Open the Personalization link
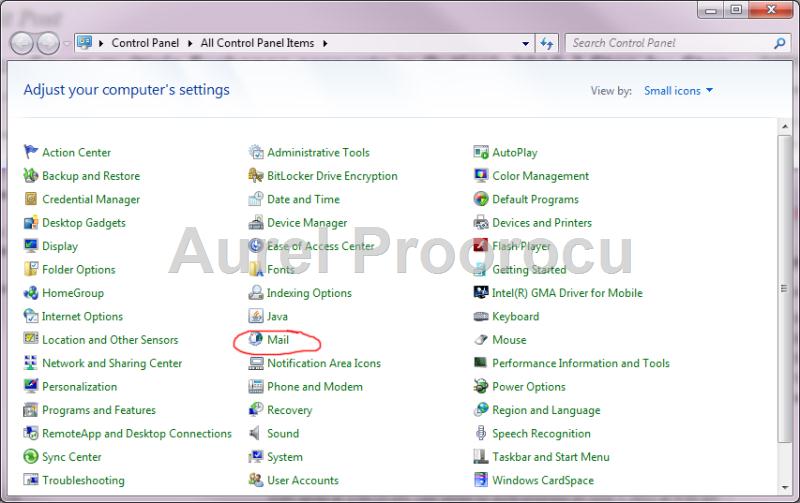 pos(80,387)
